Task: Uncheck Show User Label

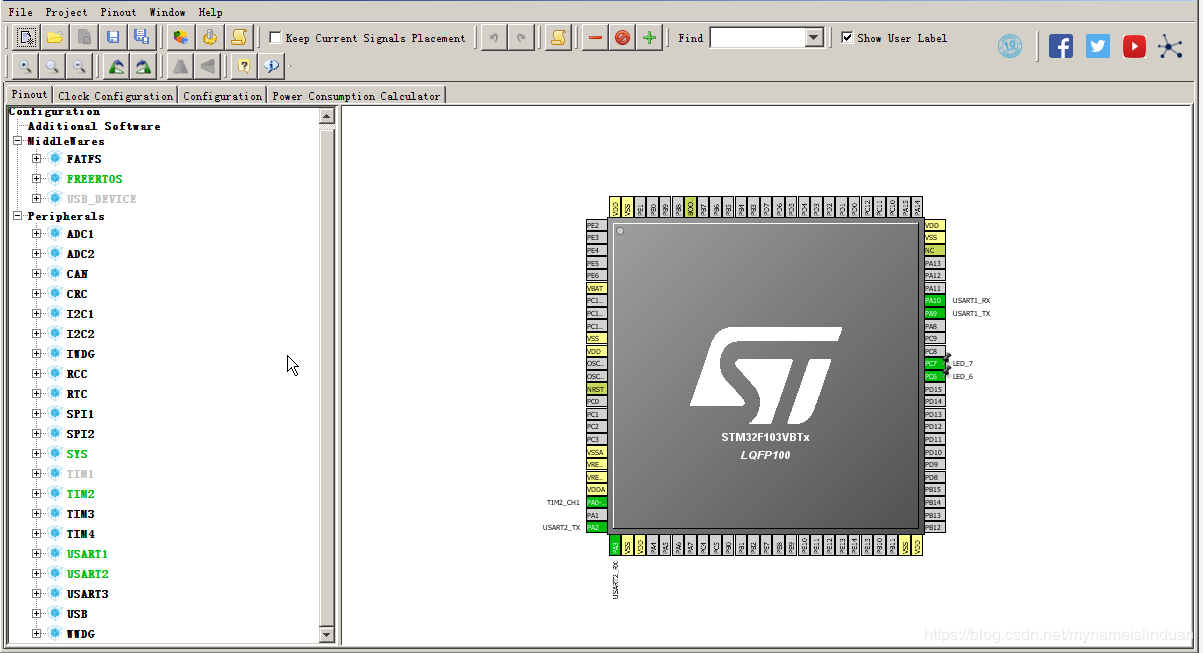Action: [847, 37]
